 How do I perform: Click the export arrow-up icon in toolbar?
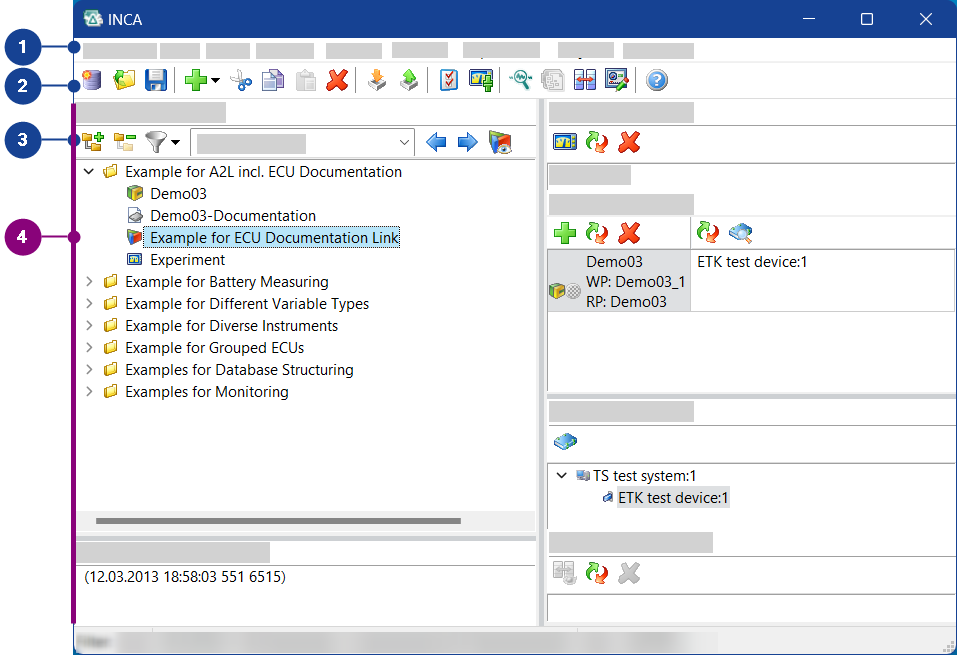click(x=408, y=81)
